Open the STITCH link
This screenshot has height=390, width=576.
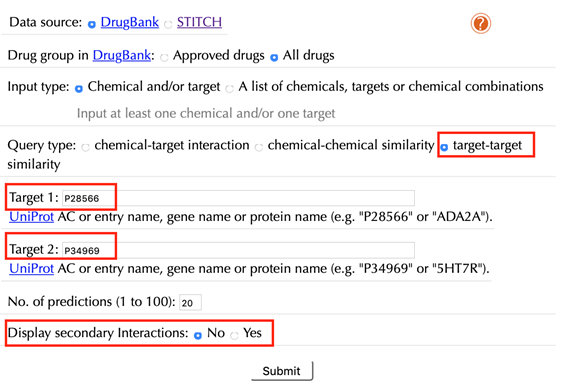click(199, 22)
